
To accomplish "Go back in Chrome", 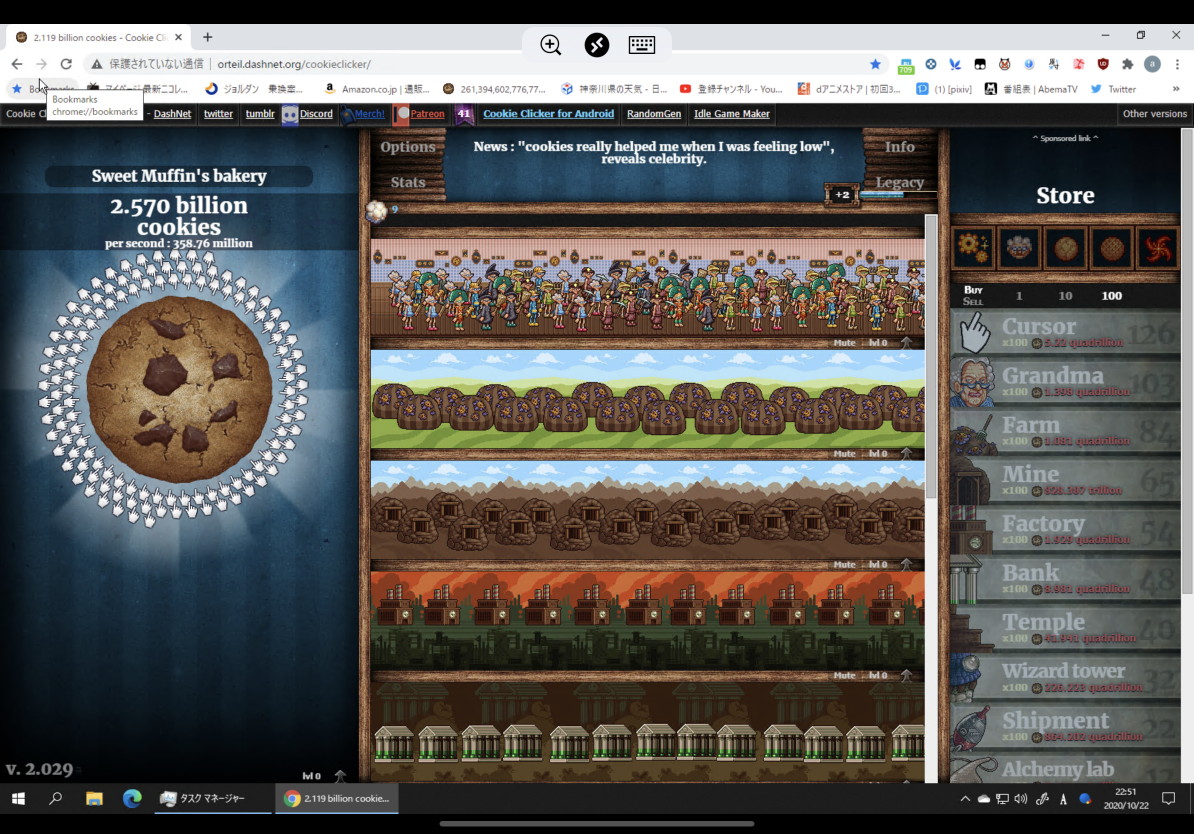I will point(17,64).
